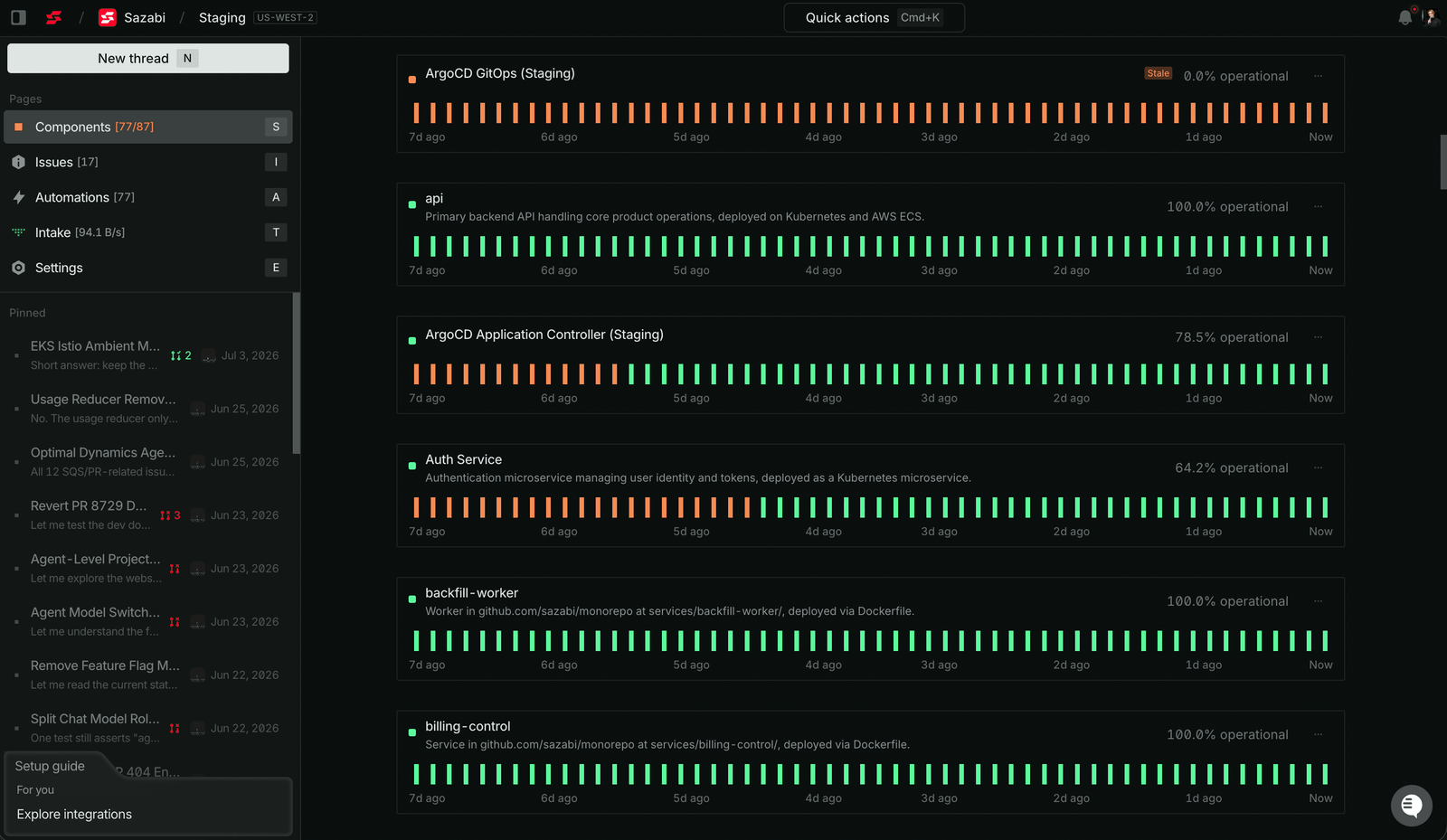Open pinned thread Usage Reducer Remov...
The width and height of the screenshot is (1447, 840).
pyautogui.click(x=147, y=409)
